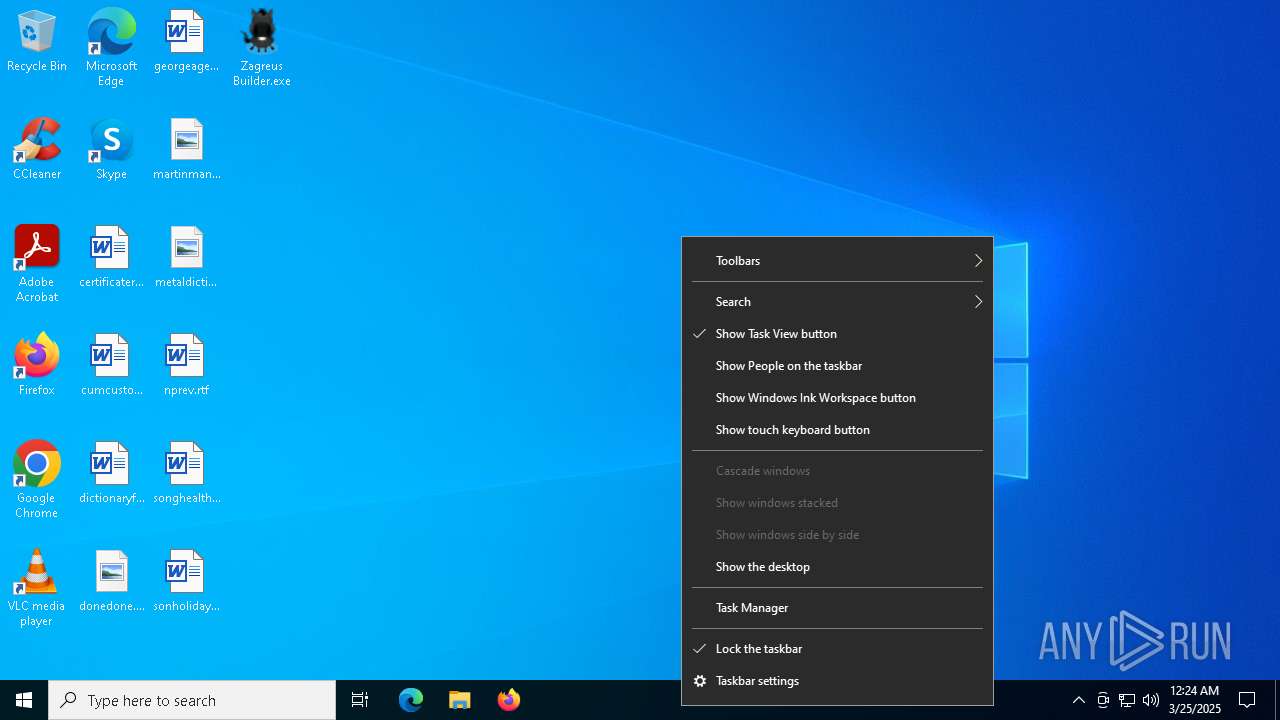Screen dimensions: 1280x720
Task: Select the nprev.rtf file icon
Action: pyautogui.click(x=186, y=366)
